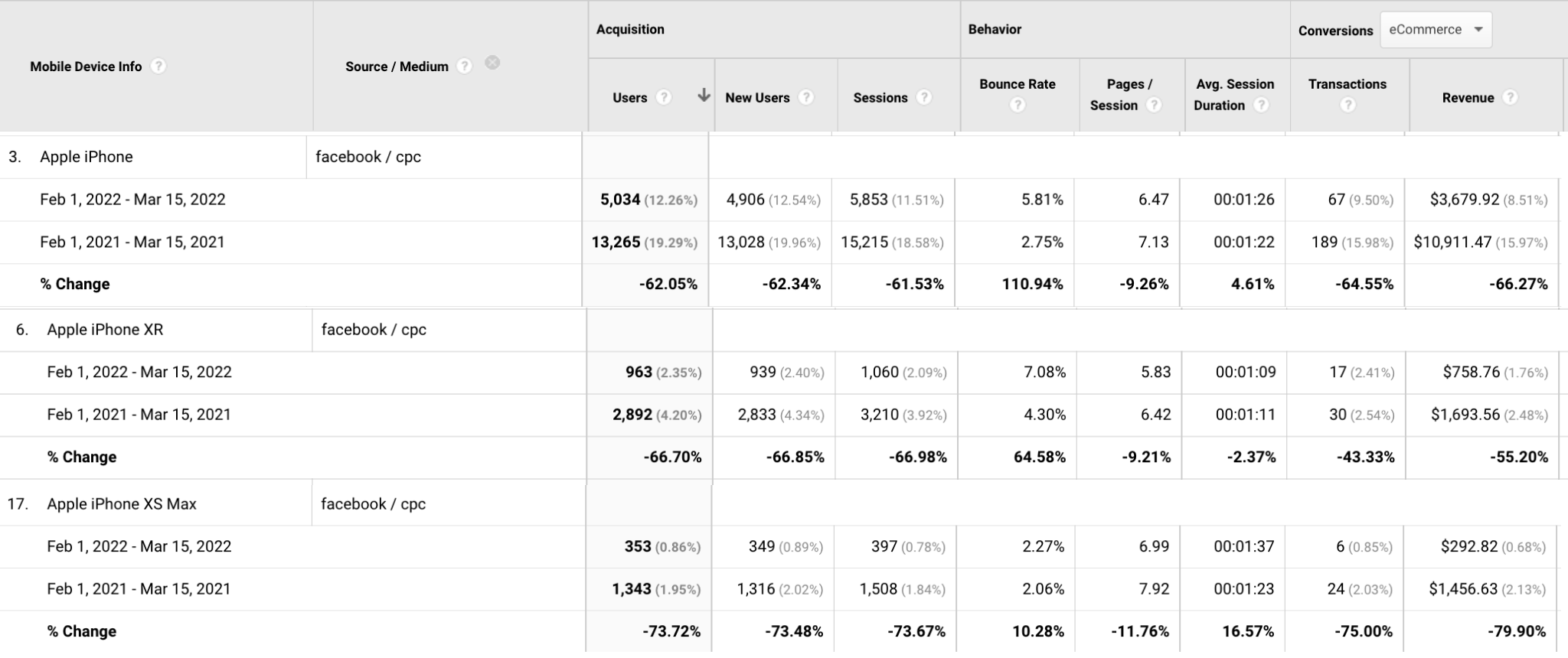
Task: Click help icon next to New Users
Action: [805, 98]
